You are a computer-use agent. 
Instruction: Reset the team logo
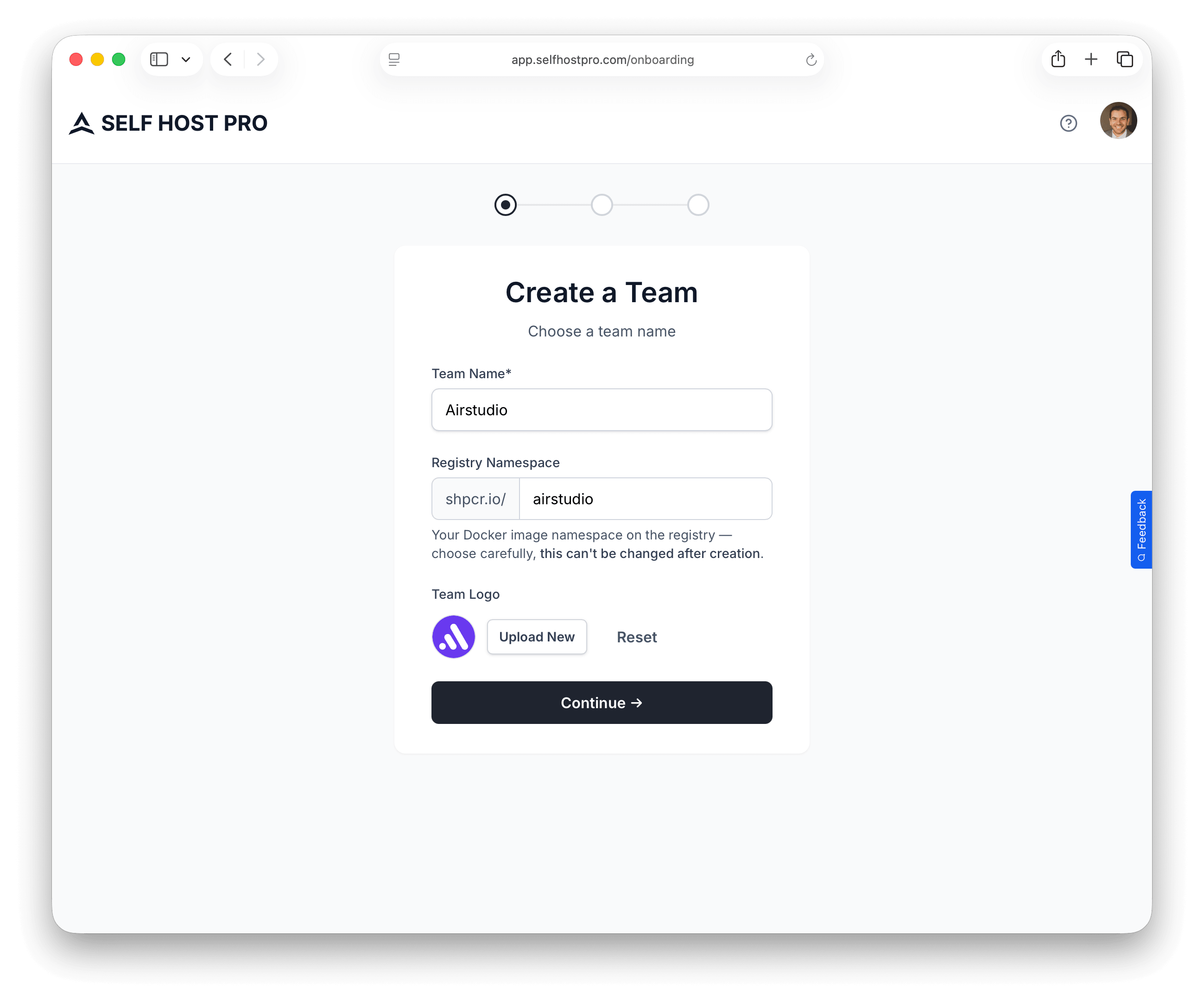[x=636, y=637]
